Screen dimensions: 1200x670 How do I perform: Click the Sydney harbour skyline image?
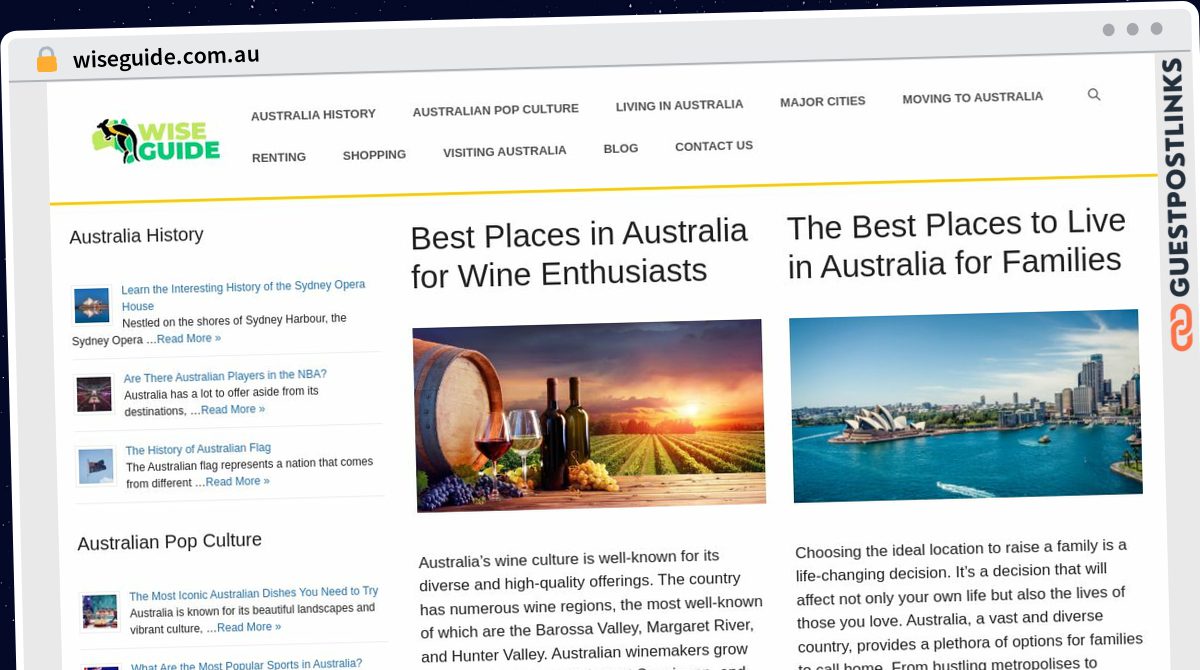[965, 404]
